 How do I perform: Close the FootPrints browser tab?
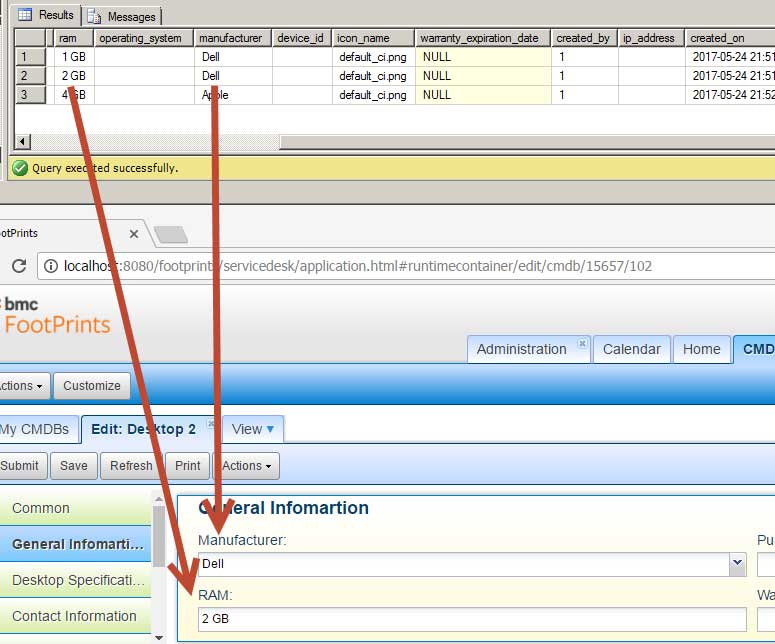[133, 234]
